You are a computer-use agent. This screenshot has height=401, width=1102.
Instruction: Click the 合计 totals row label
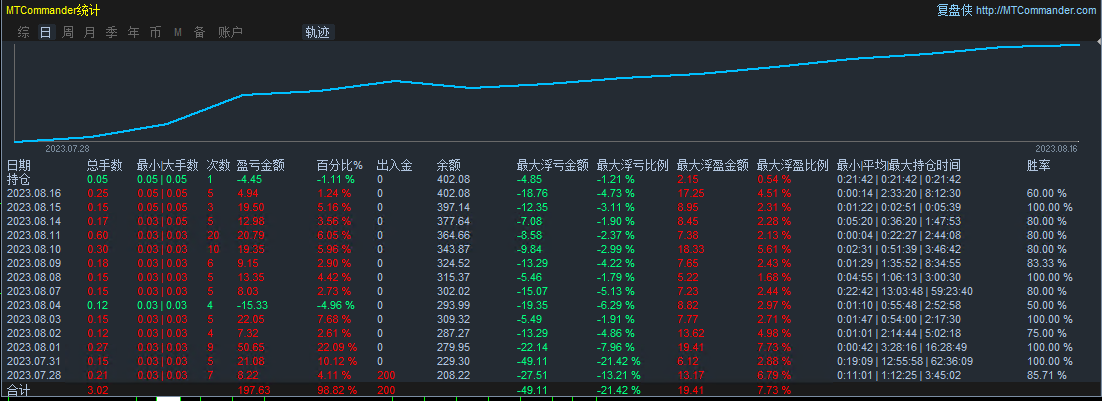(x=19, y=389)
